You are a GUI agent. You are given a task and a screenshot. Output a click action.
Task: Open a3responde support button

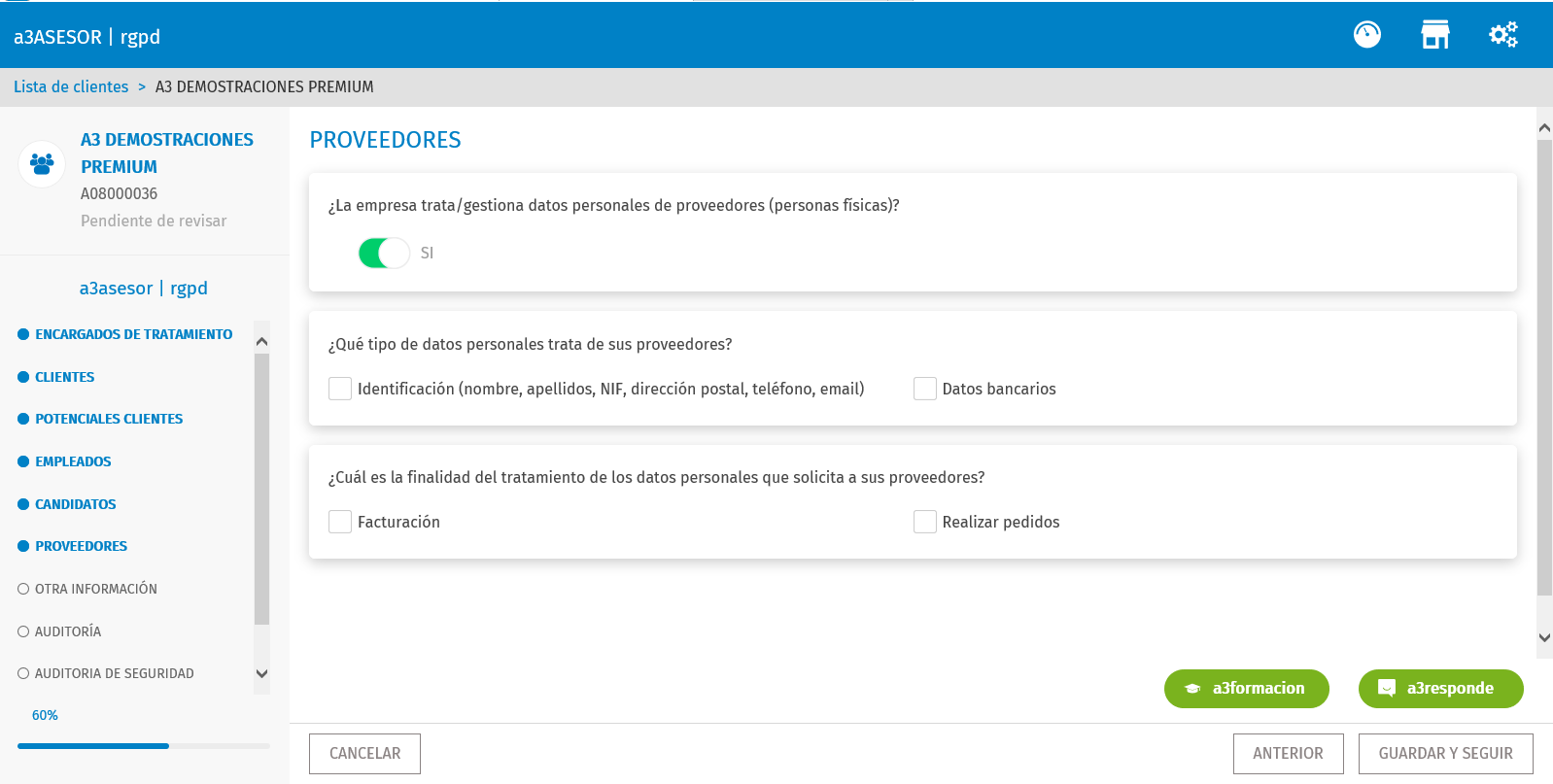[1441, 689]
